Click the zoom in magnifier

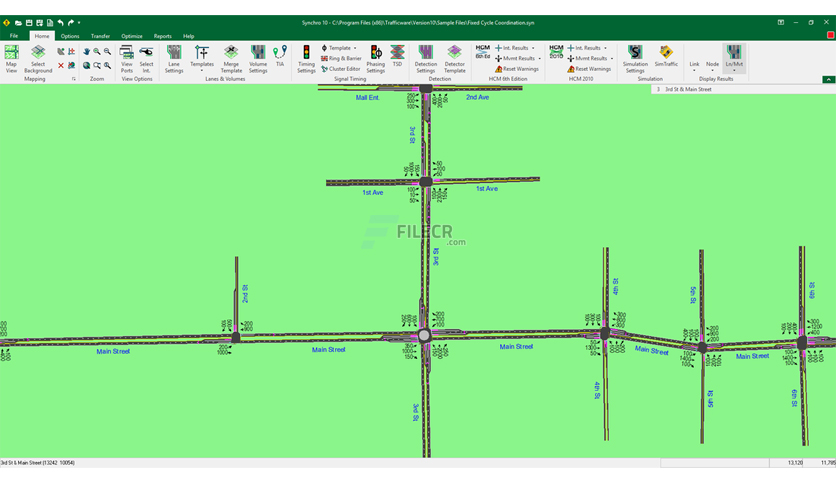tap(97, 52)
